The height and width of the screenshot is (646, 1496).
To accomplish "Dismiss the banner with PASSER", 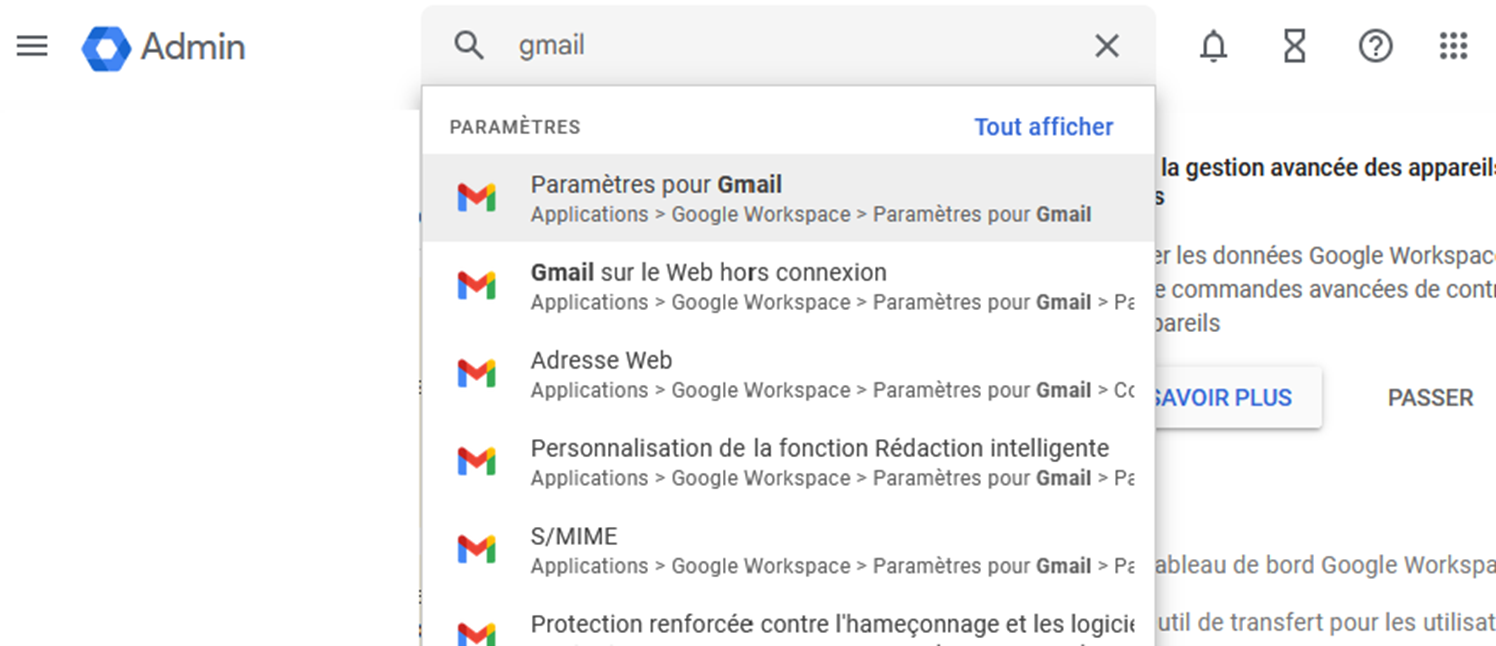I will pos(1430,397).
